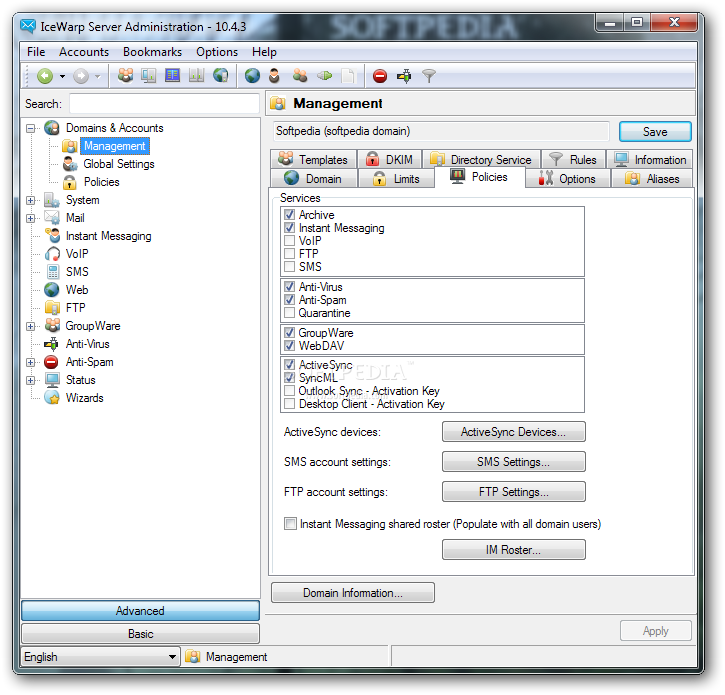
Task: Switch to the DKIM tab
Action: (389, 160)
